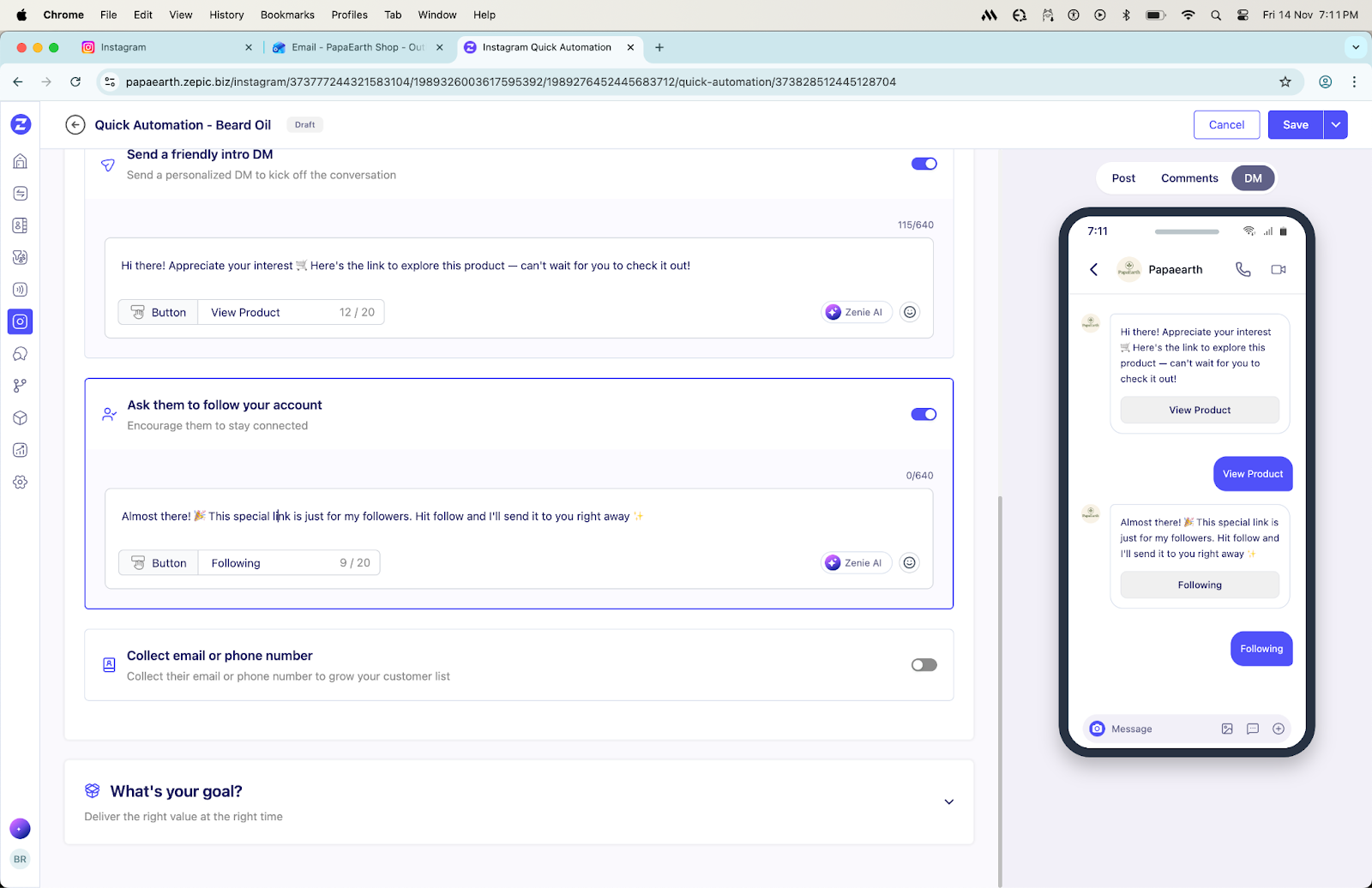
Task: Click the phone call icon in preview
Action: pyautogui.click(x=1243, y=269)
